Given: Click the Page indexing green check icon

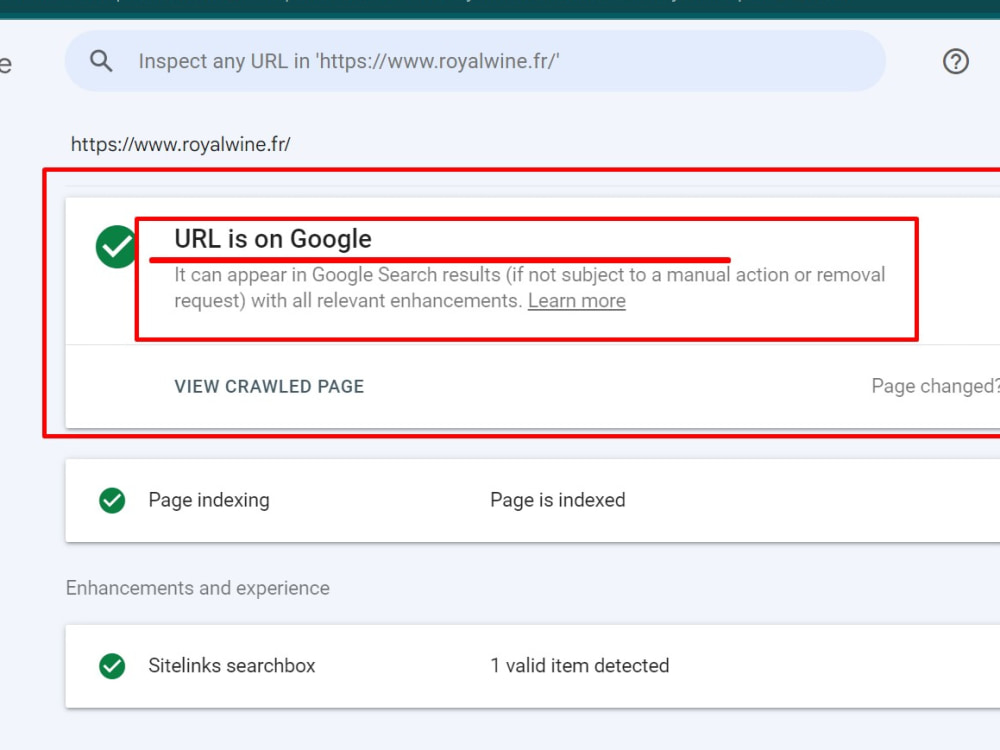Looking at the screenshot, I should click(112, 501).
